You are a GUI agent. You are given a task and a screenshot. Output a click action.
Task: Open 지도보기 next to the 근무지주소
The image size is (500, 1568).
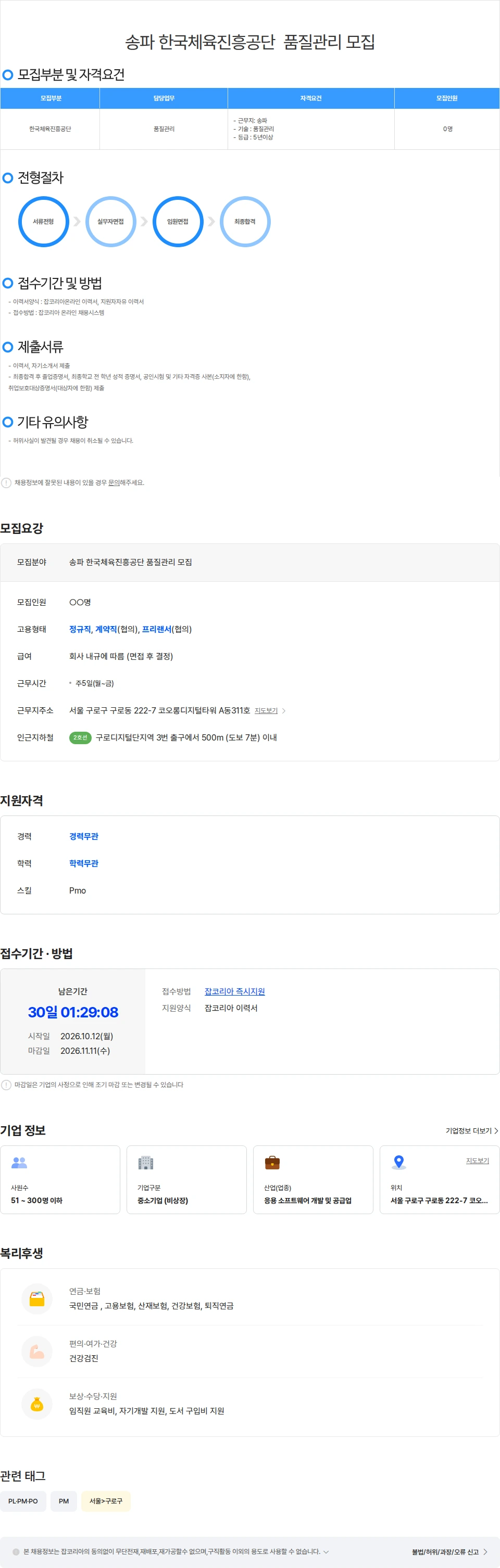tap(266, 711)
